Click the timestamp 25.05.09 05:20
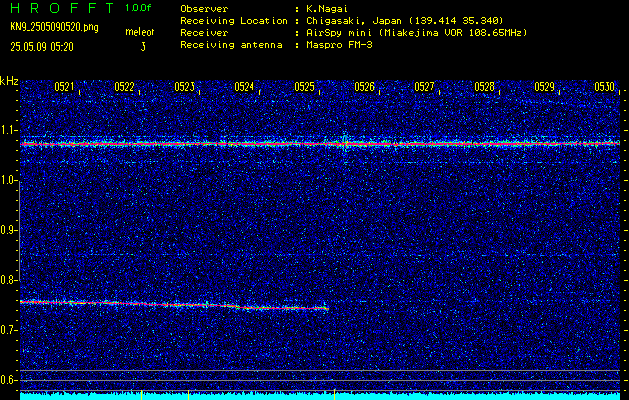Viewport: 629px width, 400px height. pyautogui.click(x=42, y=47)
